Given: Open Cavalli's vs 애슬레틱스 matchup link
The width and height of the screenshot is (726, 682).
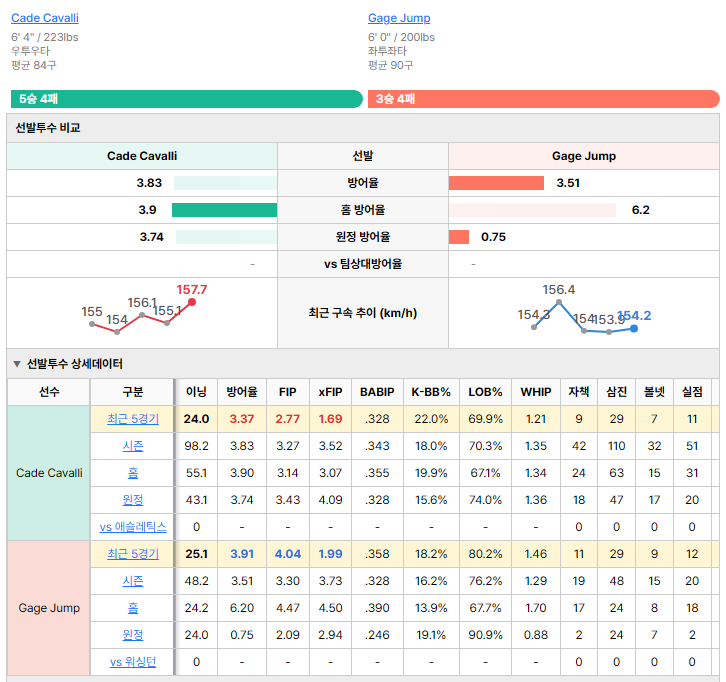Looking at the screenshot, I should click(133, 527).
